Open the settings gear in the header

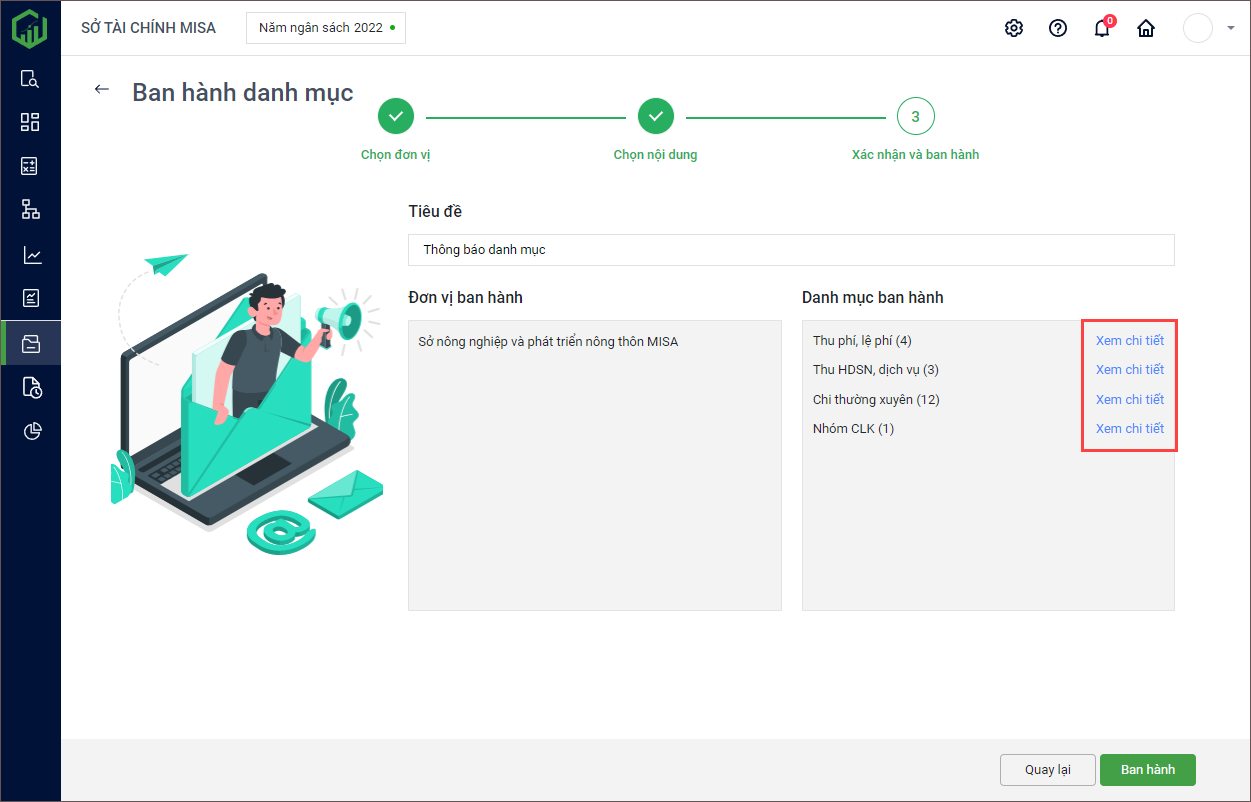[1014, 28]
